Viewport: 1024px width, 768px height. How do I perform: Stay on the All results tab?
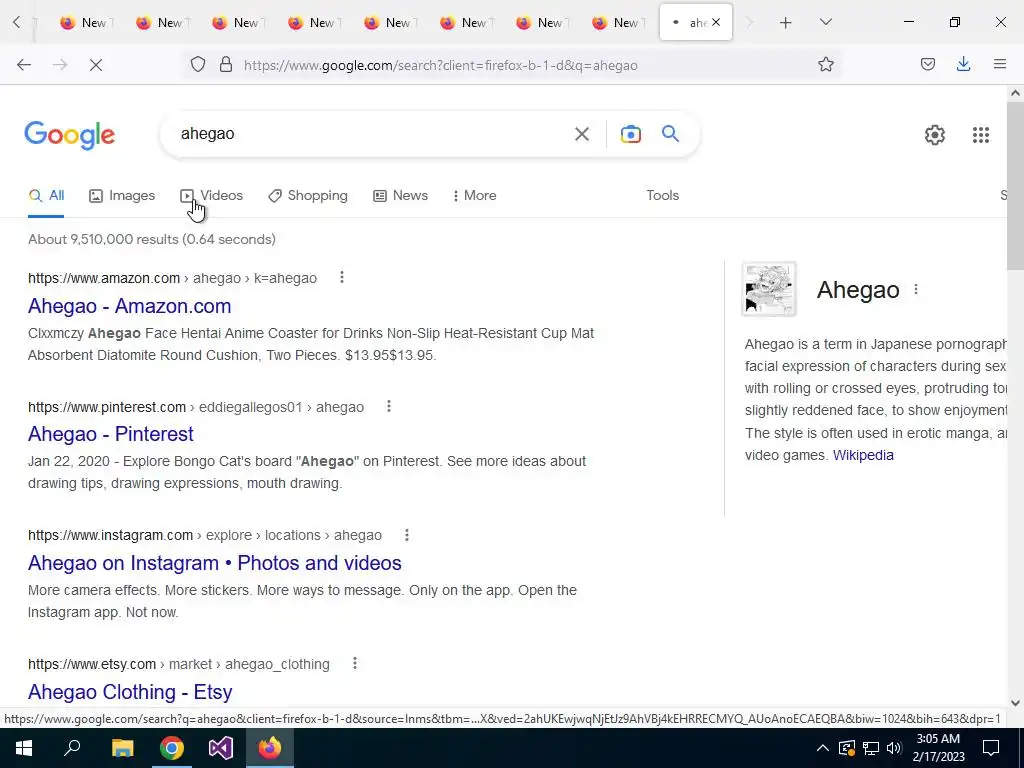pyautogui.click(x=46, y=195)
